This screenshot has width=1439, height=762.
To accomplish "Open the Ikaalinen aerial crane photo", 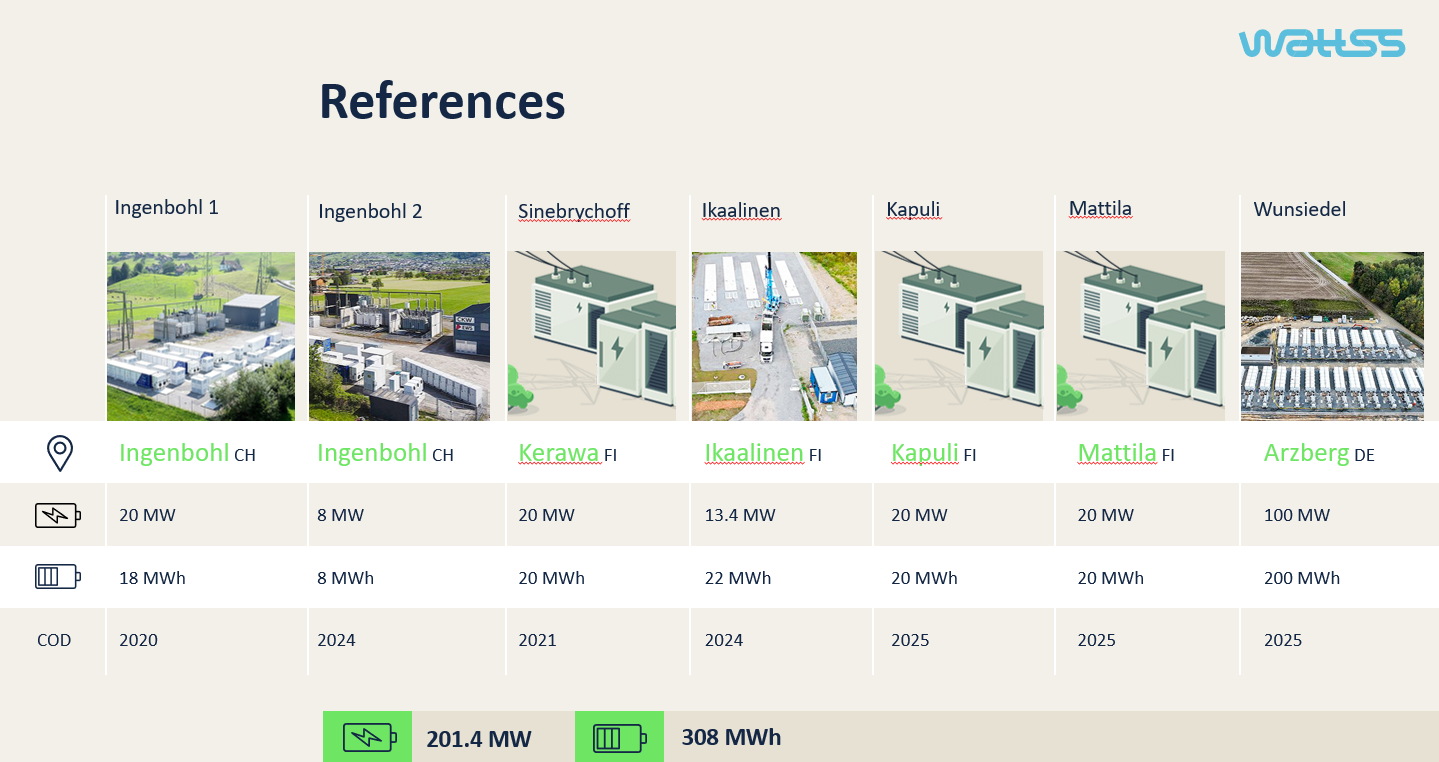I will [x=774, y=336].
